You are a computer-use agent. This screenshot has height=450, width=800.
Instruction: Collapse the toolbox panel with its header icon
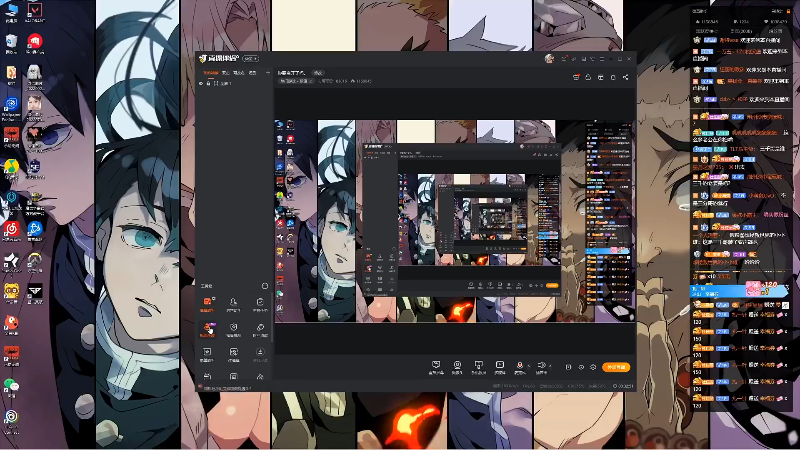(265, 286)
